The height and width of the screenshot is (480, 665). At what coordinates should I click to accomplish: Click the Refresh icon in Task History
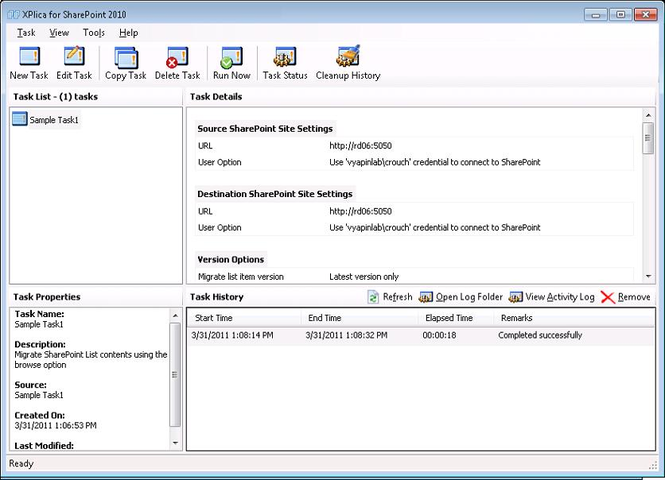pos(373,297)
